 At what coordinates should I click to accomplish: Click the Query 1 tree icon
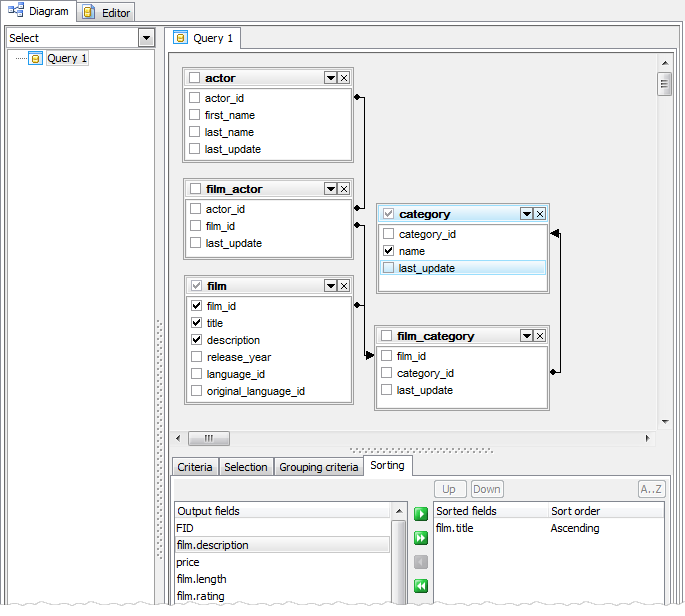click(35, 59)
